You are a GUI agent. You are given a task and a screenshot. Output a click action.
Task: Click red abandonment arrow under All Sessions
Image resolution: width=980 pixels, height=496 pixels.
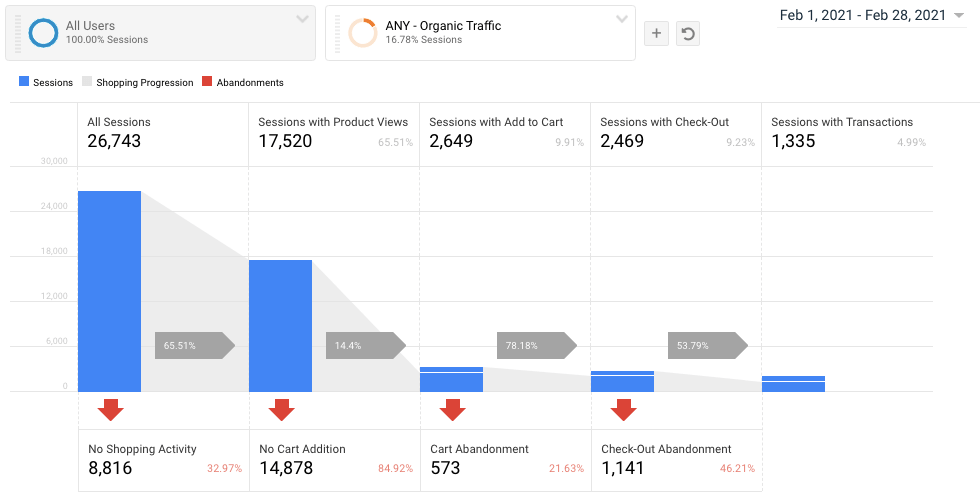[111, 410]
